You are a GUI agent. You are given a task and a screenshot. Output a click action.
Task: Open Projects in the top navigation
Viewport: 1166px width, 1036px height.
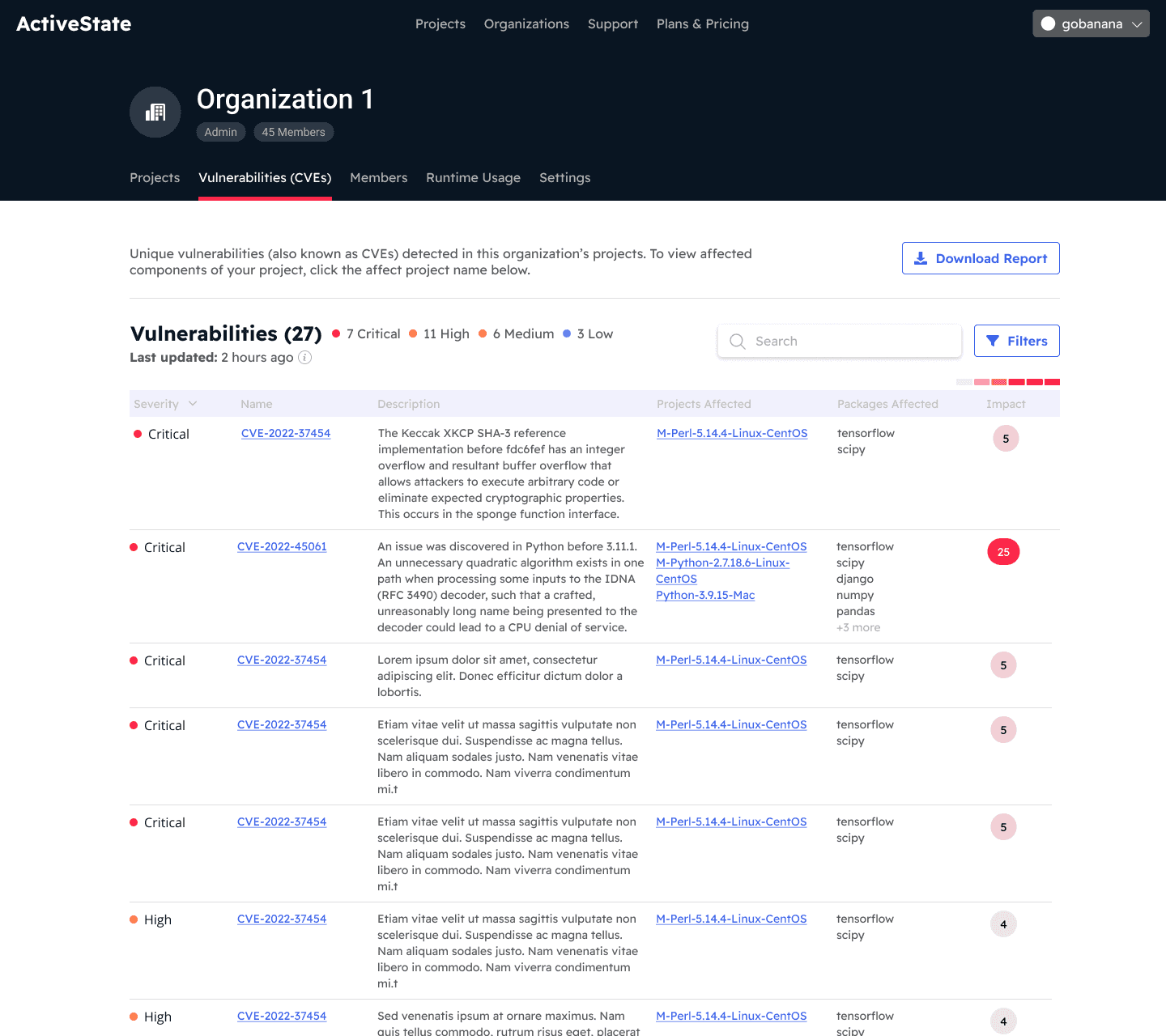tap(440, 23)
